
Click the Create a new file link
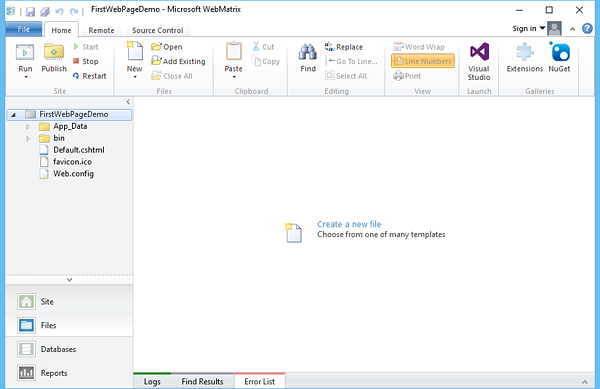click(349, 224)
